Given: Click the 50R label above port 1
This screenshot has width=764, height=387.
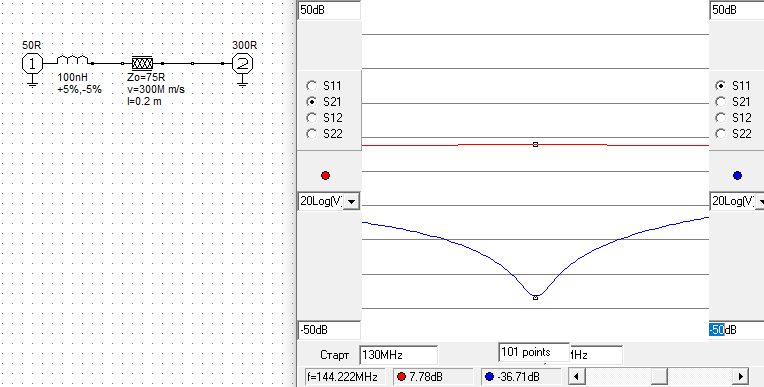Looking at the screenshot, I should [x=32, y=45].
